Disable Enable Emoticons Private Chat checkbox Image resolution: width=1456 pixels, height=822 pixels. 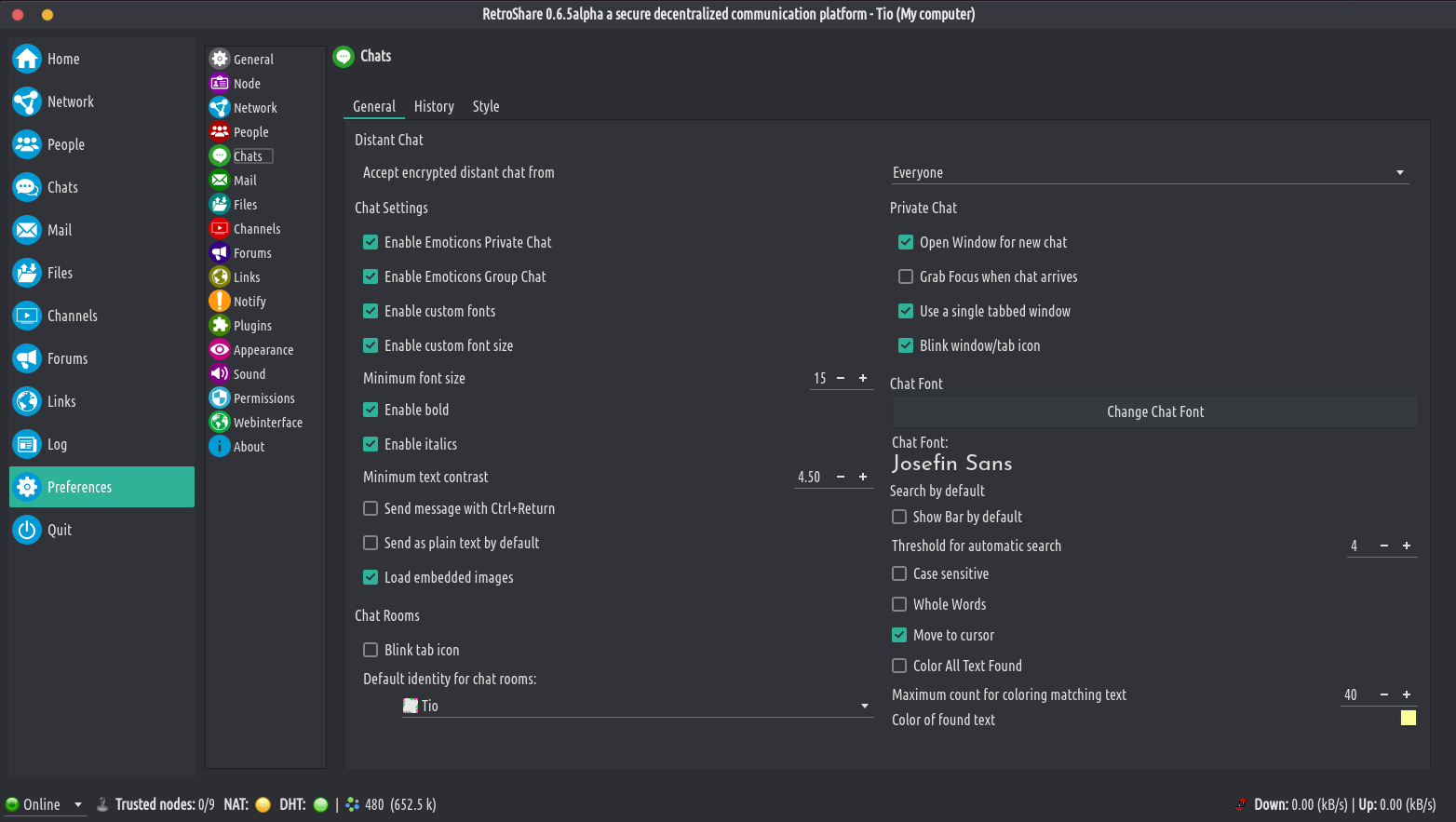[371, 242]
